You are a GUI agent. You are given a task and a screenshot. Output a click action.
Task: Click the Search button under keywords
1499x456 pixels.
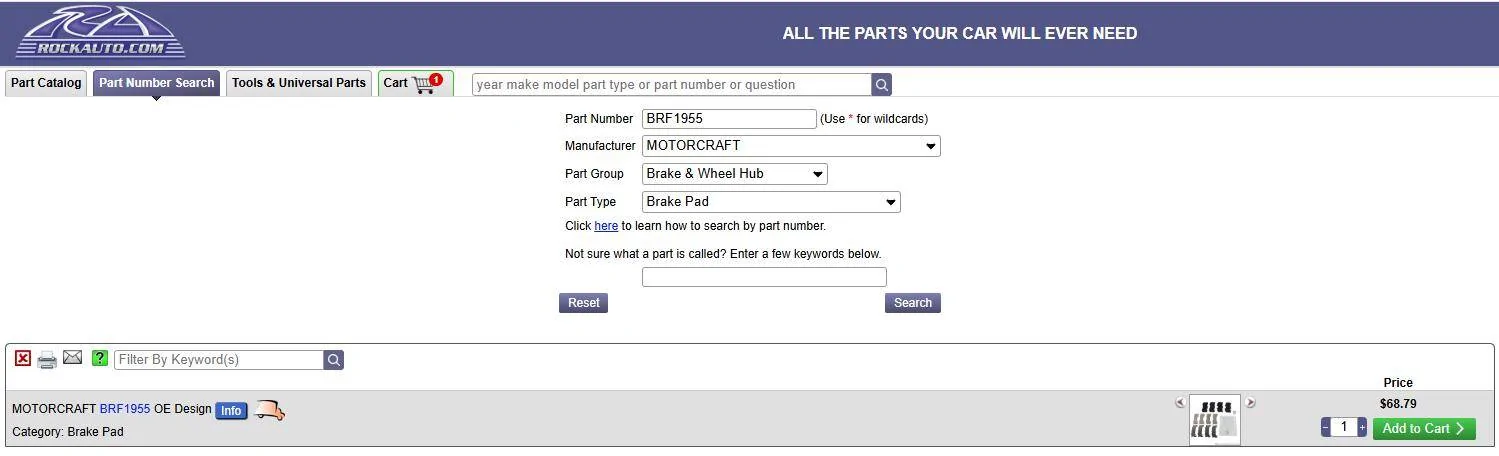click(913, 303)
